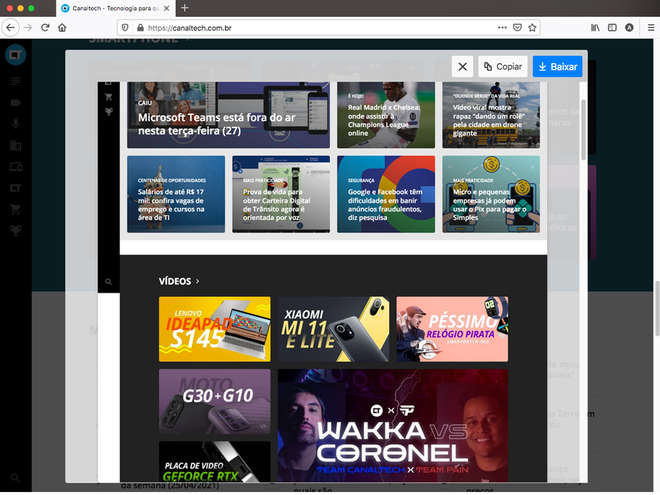Viewport: 660px width, 495px height.
Task: Open the podcast microphone sidebar icon
Action: (16, 124)
